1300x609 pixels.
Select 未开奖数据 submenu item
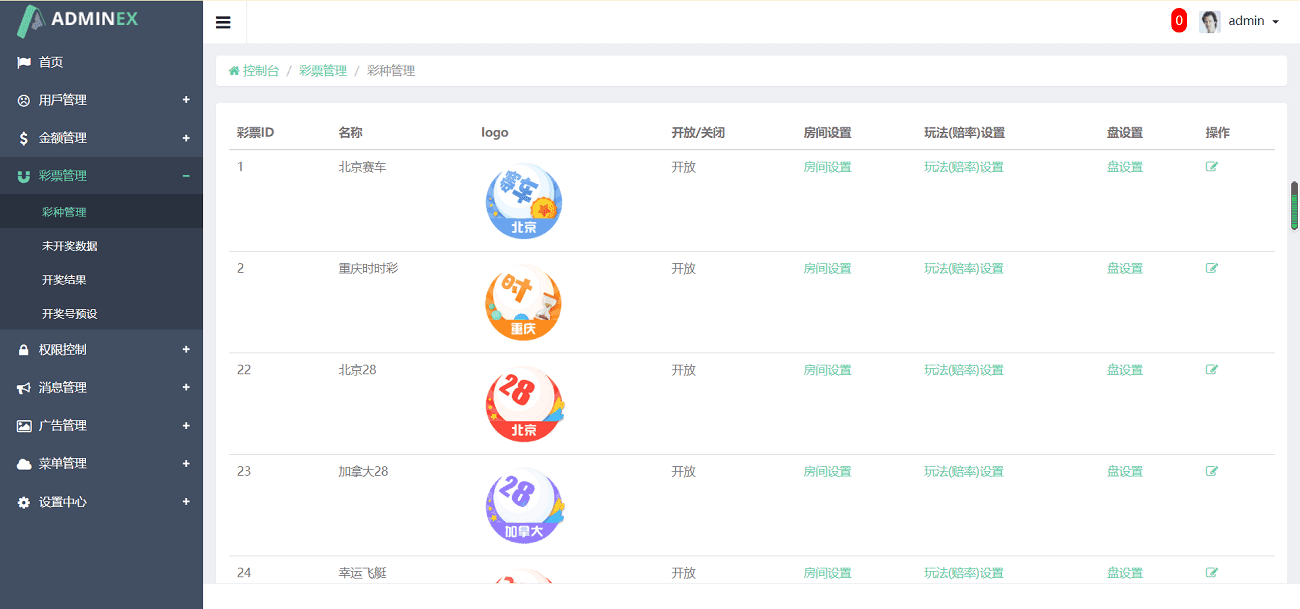(x=70, y=246)
